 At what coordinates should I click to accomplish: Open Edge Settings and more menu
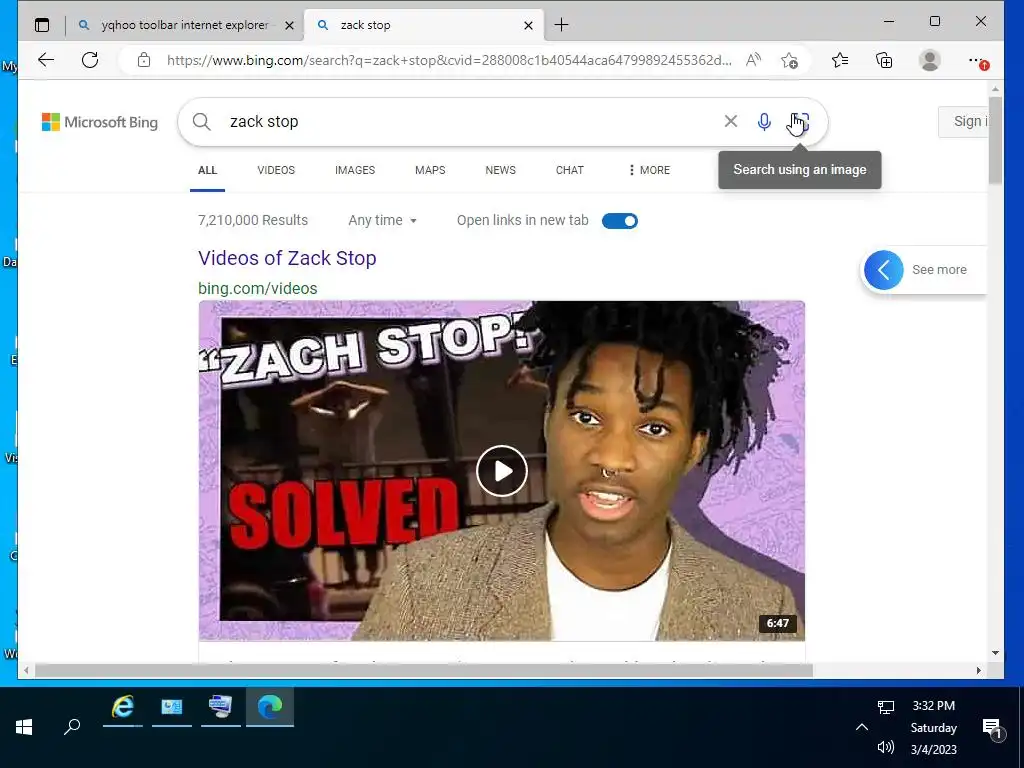(x=978, y=61)
